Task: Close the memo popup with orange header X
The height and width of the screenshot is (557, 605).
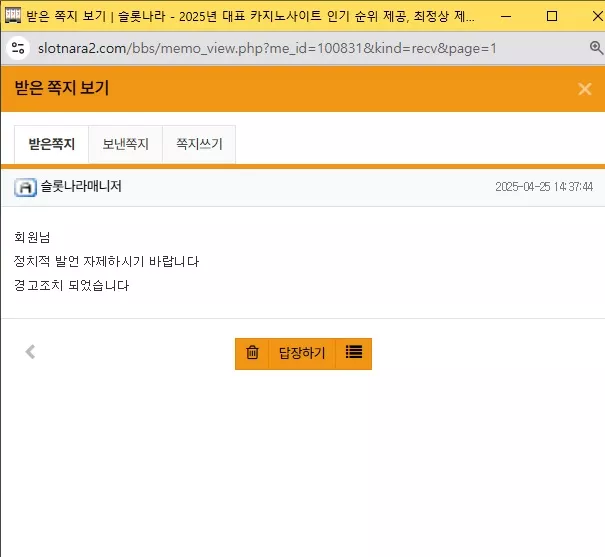Action: pos(585,89)
